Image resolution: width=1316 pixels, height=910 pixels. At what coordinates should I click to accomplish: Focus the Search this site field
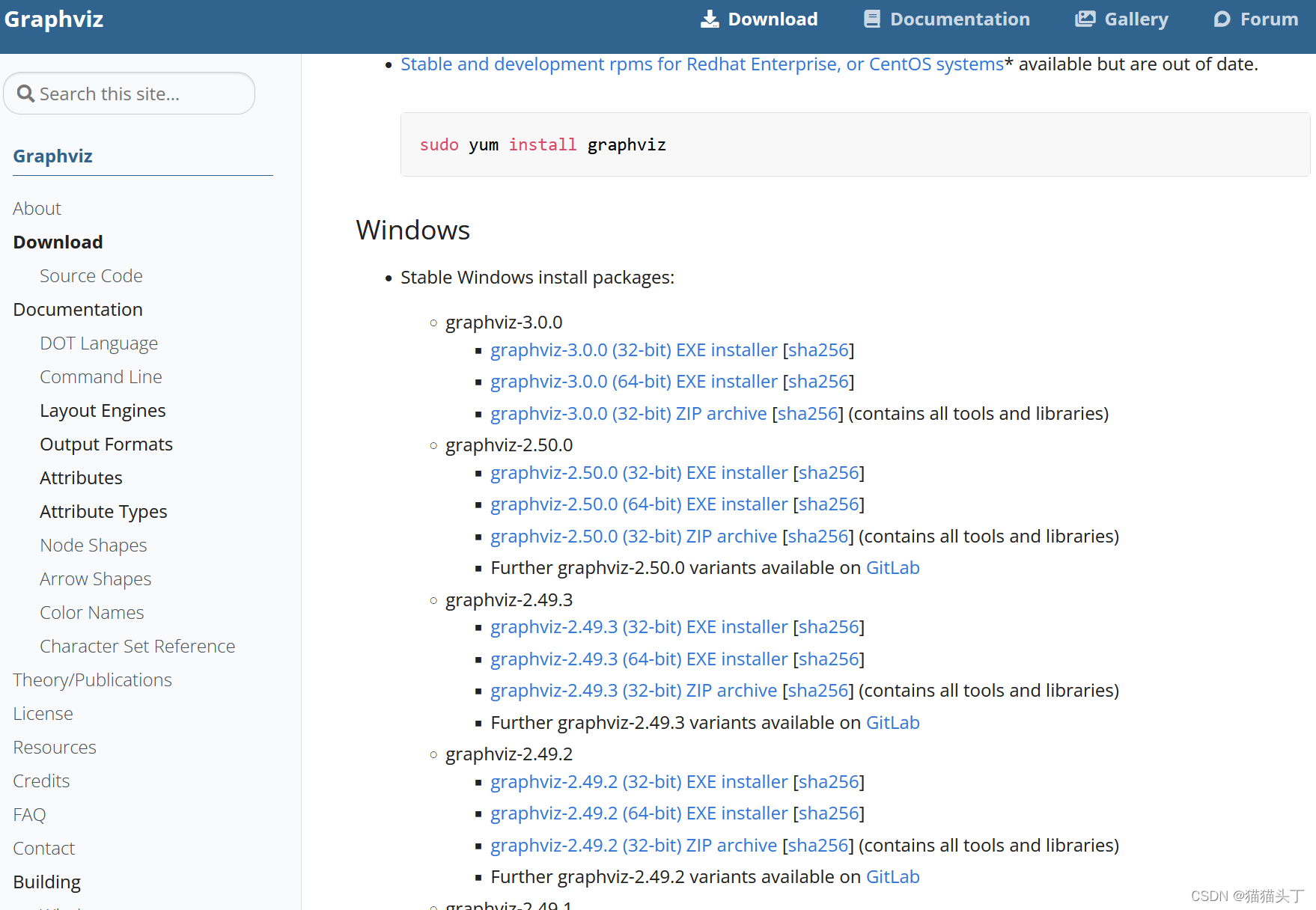click(130, 94)
